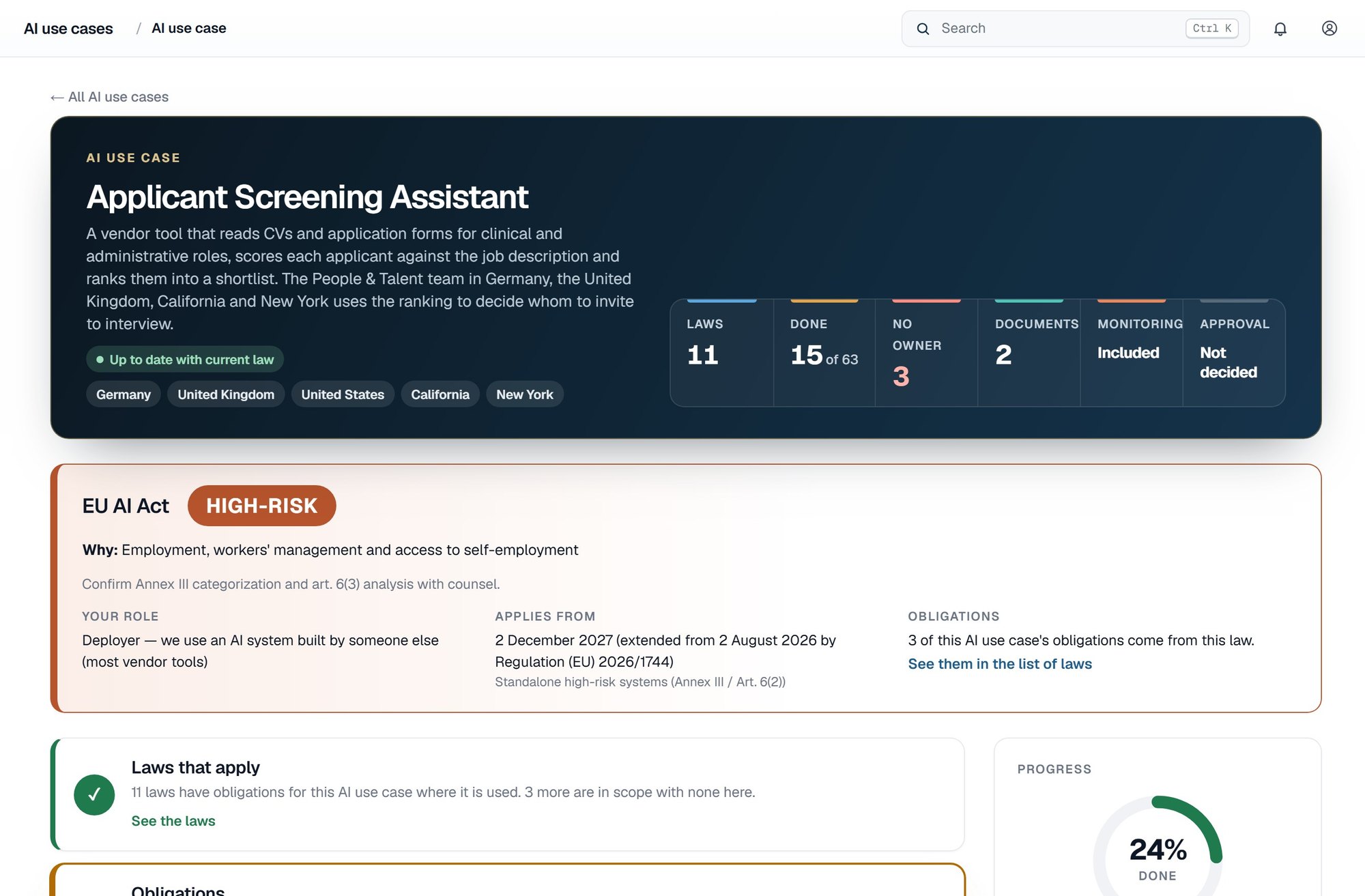Click Up to date with current law badge
Screen dimensions: 1365x896
coord(185,360)
